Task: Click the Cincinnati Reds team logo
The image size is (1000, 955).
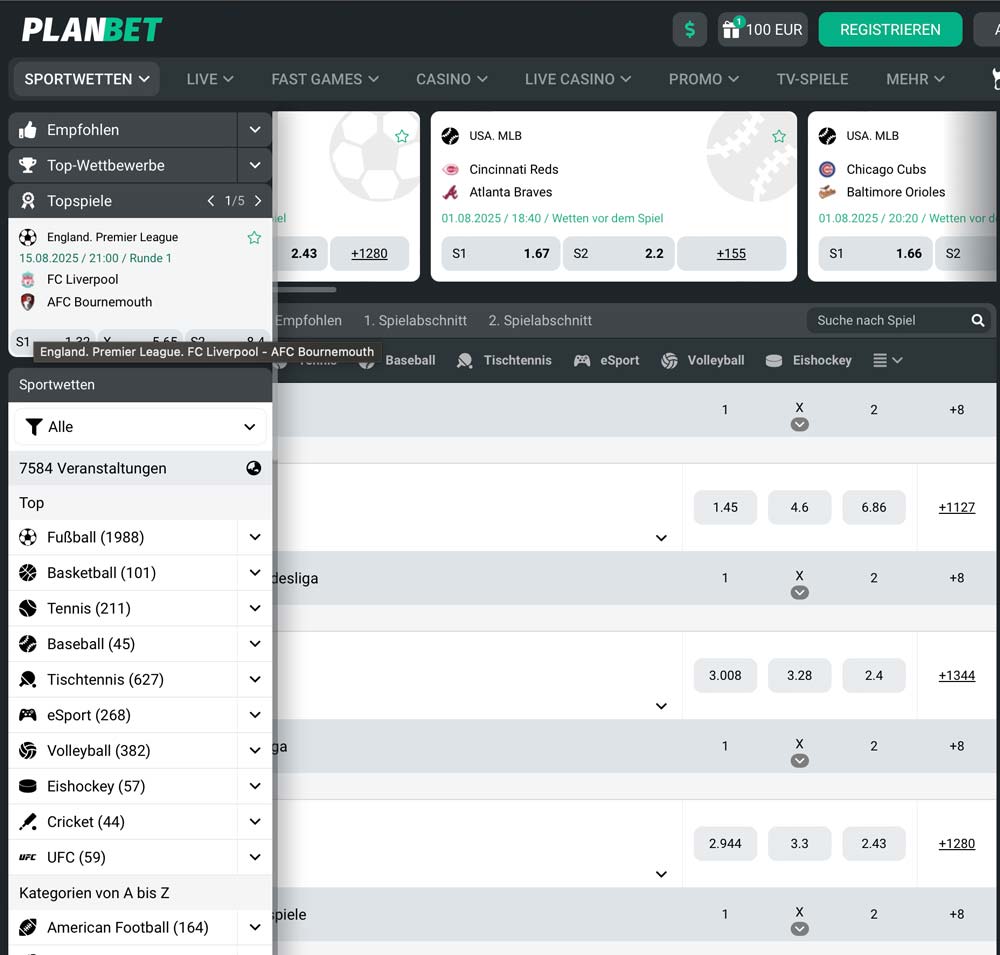Action: click(450, 170)
